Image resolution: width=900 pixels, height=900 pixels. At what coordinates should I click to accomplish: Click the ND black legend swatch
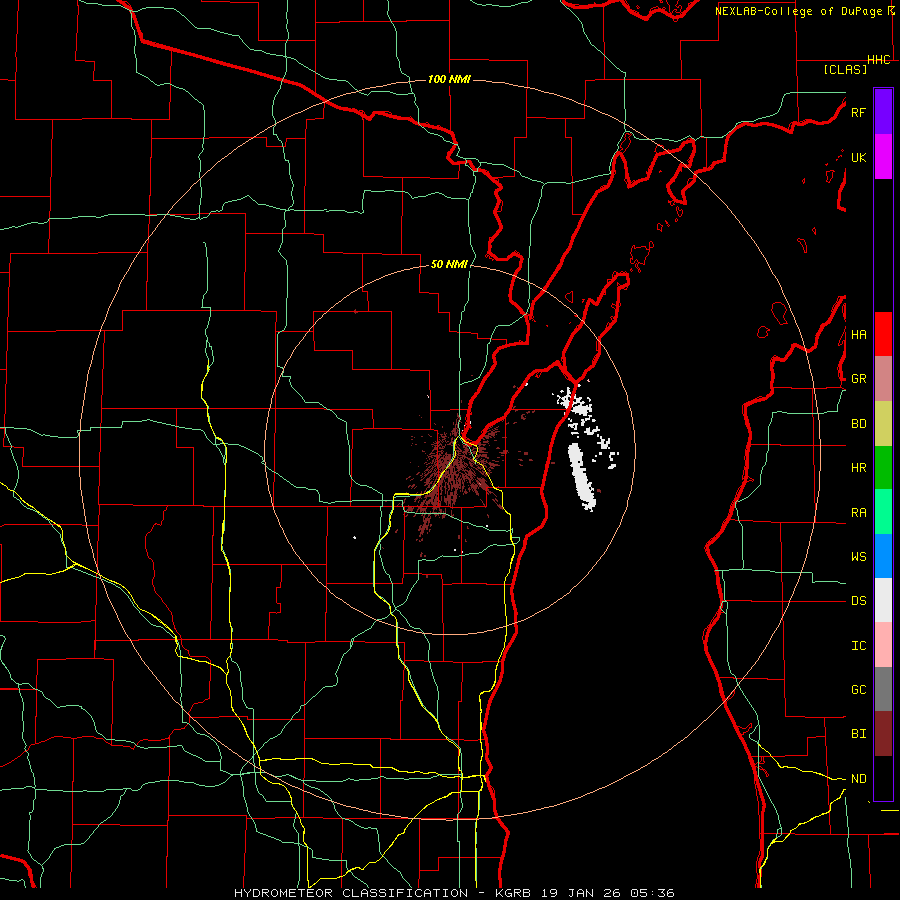[883, 778]
